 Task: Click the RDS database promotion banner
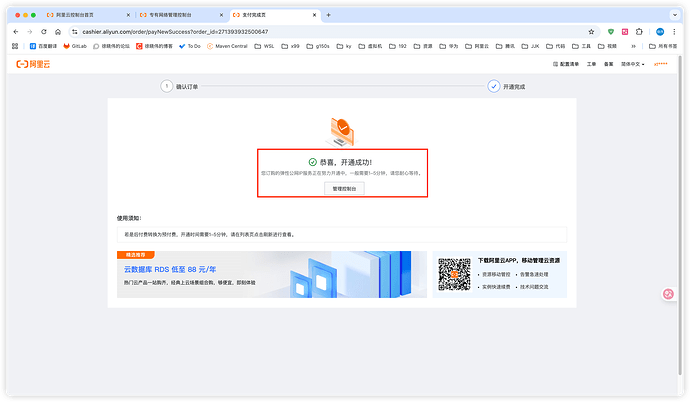pyautogui.click(x=271, y=273)
